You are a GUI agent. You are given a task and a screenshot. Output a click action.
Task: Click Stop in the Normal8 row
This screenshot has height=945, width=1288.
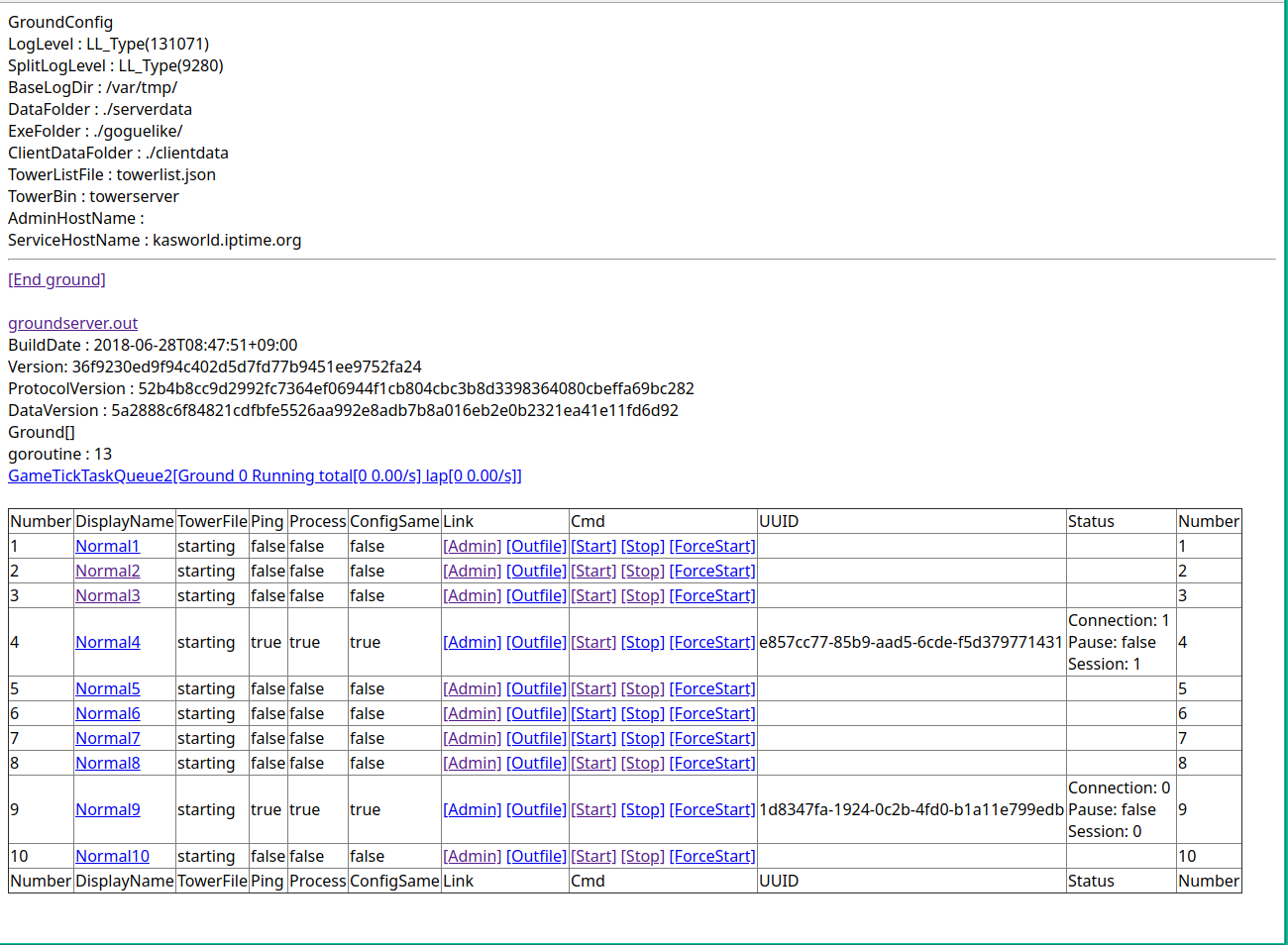643,763
